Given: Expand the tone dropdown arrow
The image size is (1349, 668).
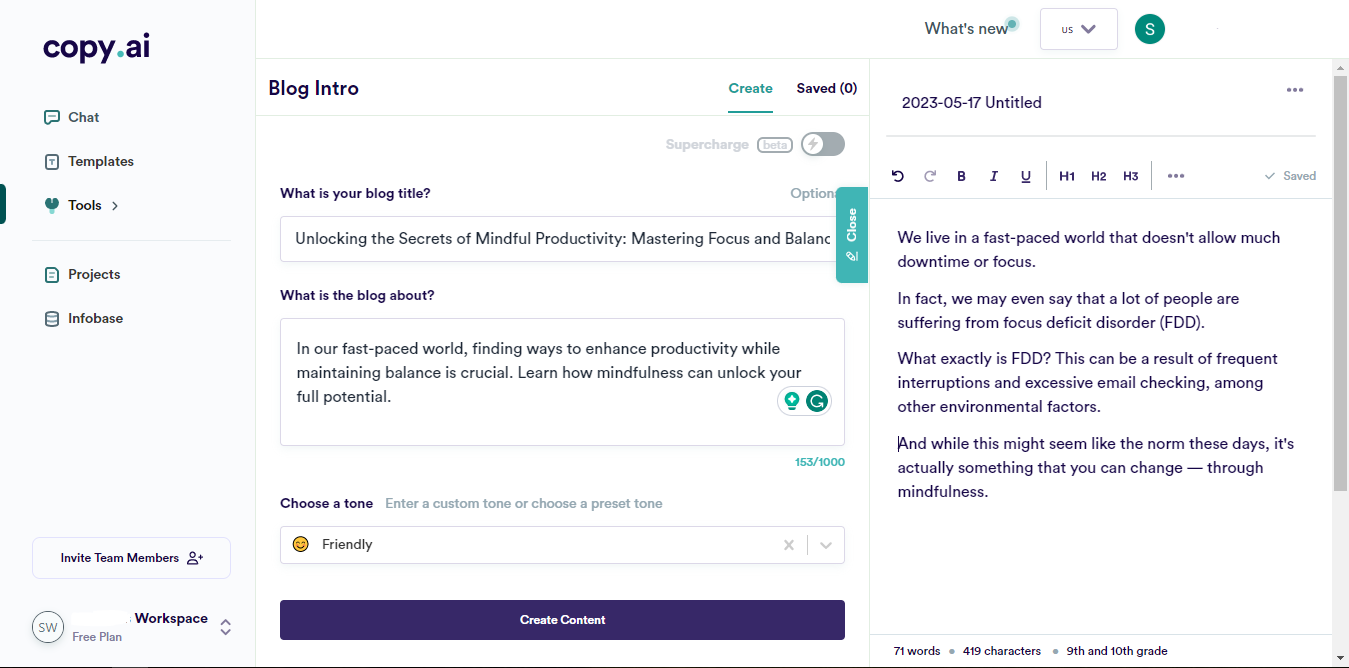Looking at the screenshot, I should (x=826, y=545).
